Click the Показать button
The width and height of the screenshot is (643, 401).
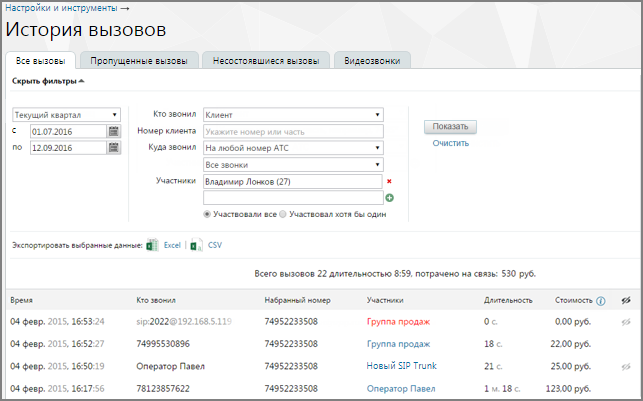(x=450, y=127)
